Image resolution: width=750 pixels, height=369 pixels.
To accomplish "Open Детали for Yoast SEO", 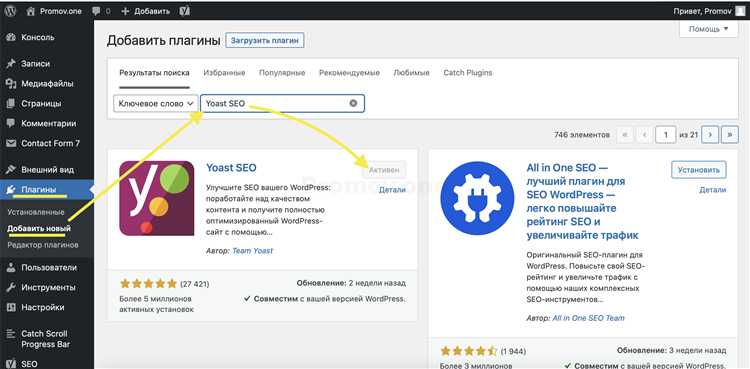I will click(x=392, y=190).
